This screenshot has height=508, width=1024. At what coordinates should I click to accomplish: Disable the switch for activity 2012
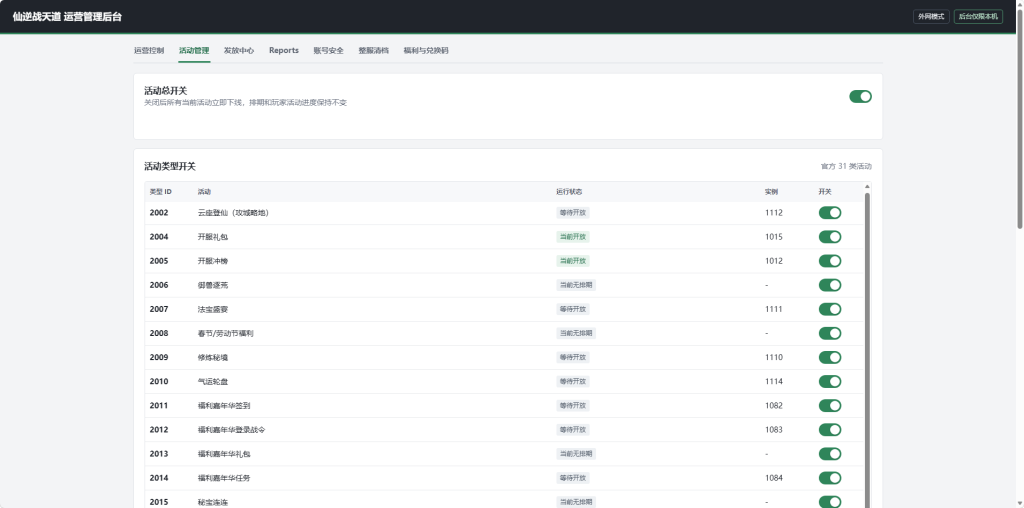830,430
